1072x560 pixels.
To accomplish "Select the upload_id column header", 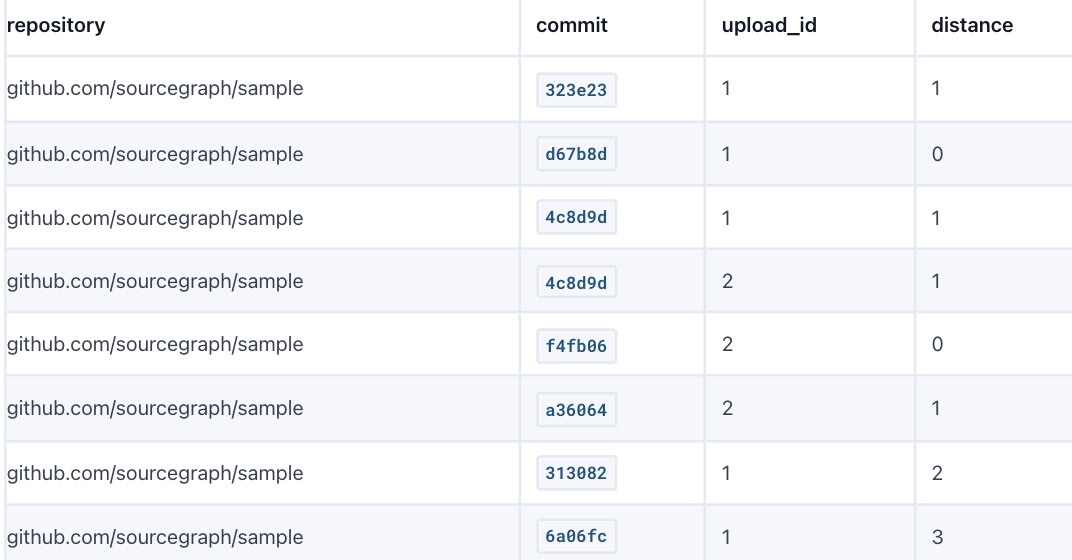I will pyautogui.click(x=769, y=25).
